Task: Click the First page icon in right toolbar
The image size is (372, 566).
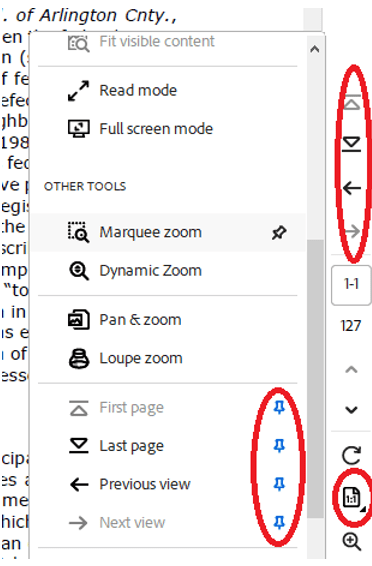Action: [x=352, y=103]
